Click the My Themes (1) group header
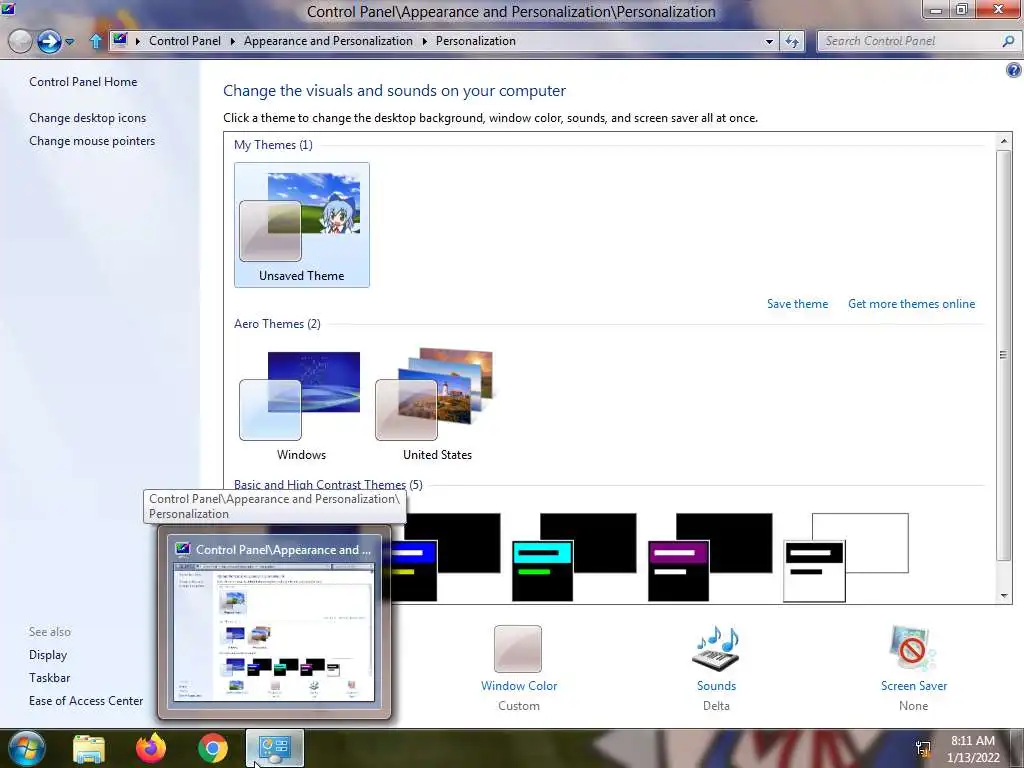This screenshot has height=768, width=1024. (273, 144)
